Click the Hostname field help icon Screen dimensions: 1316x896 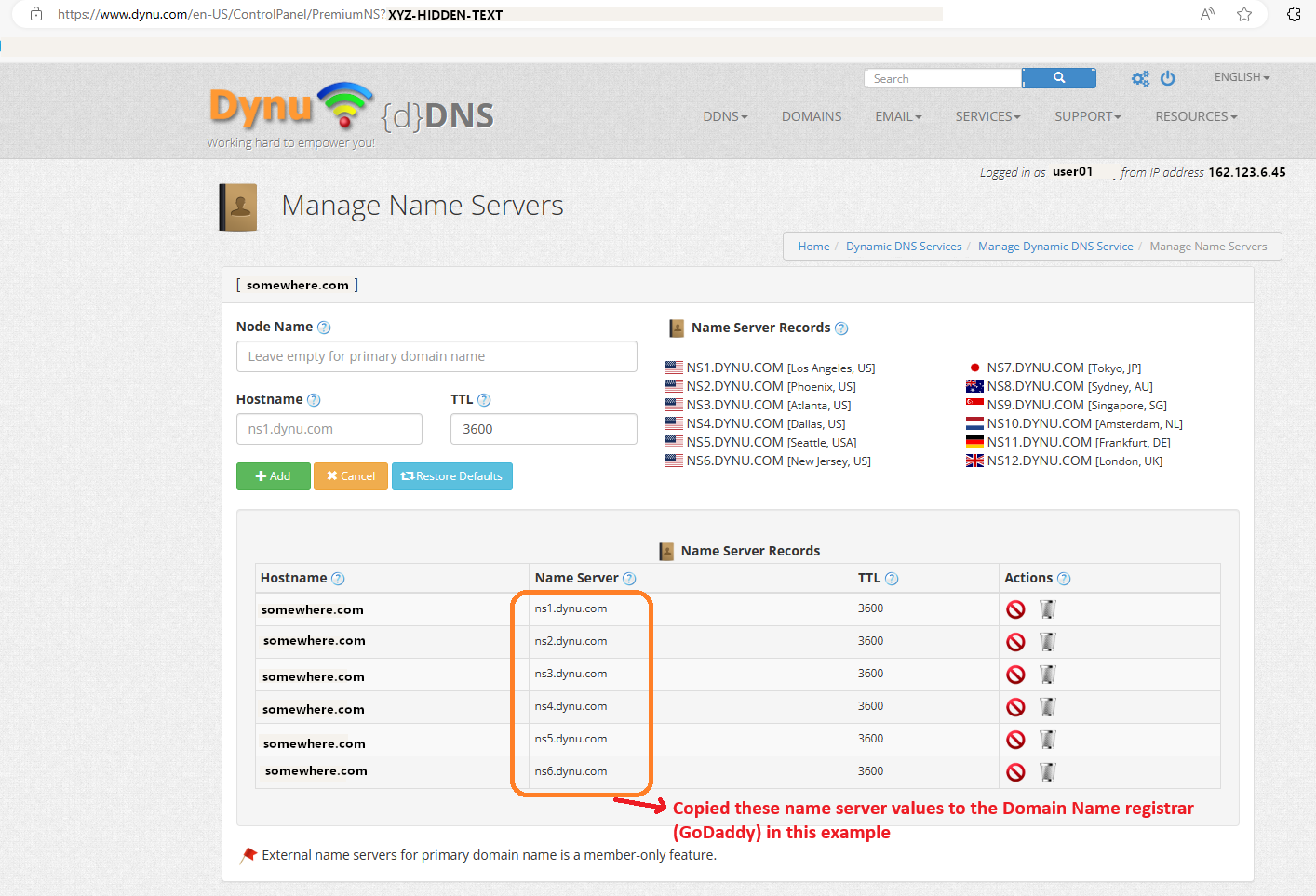(314, 400)
